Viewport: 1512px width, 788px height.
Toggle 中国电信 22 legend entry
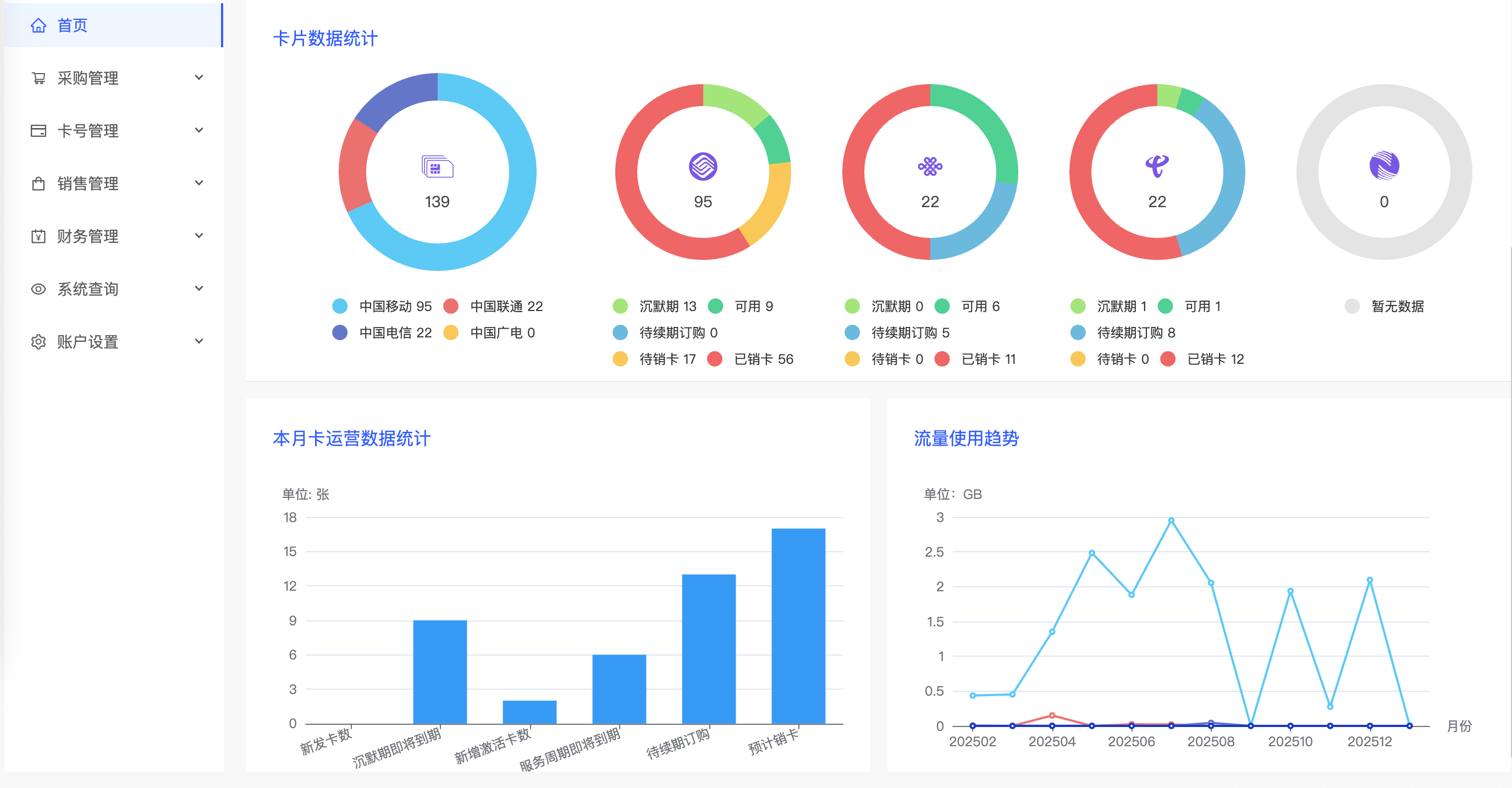pos(383,332)
